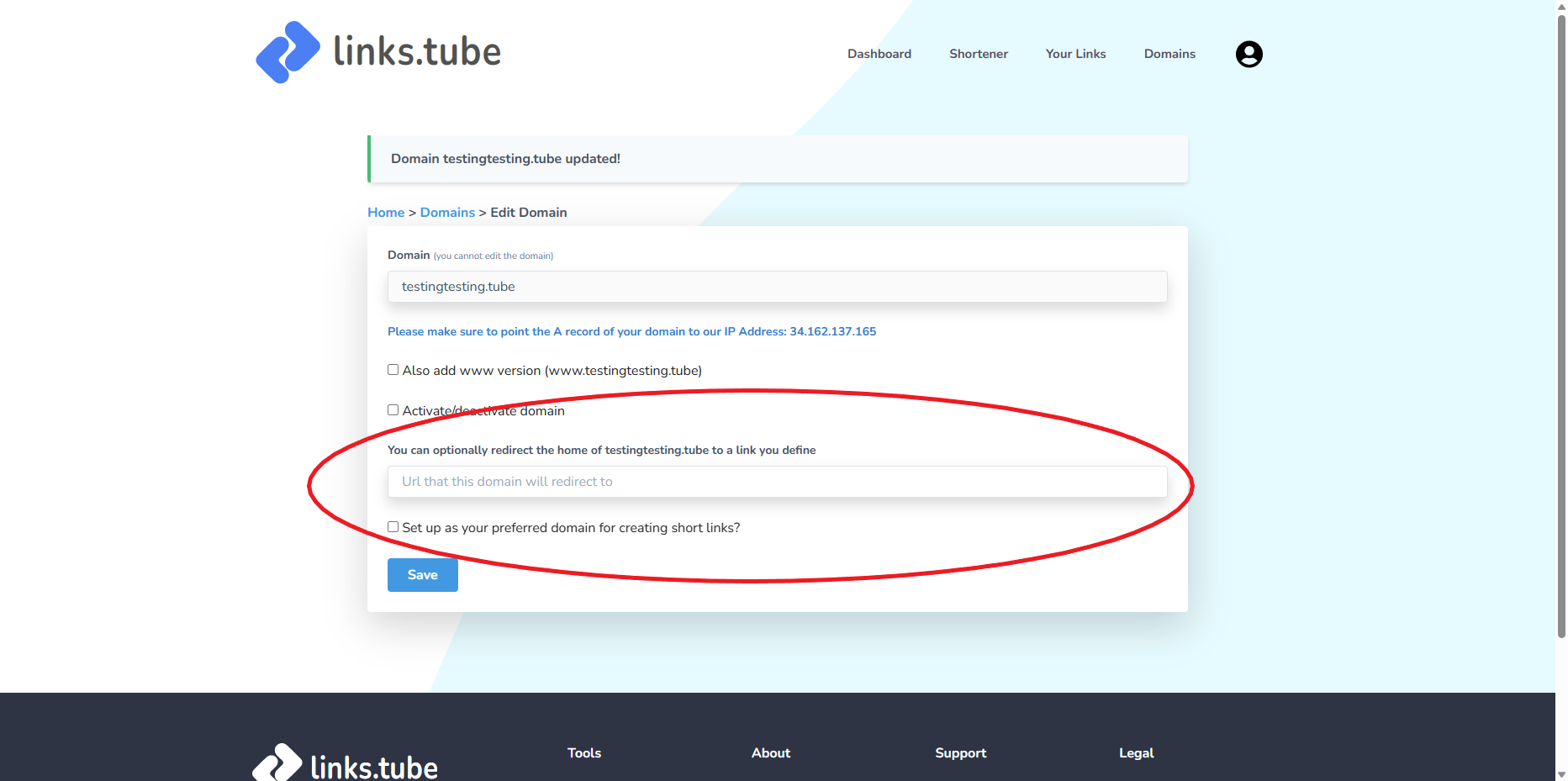This screenshot has height=781, width=1568.
Task: Click the Tools footer heading
Action: tap(583, 753)
